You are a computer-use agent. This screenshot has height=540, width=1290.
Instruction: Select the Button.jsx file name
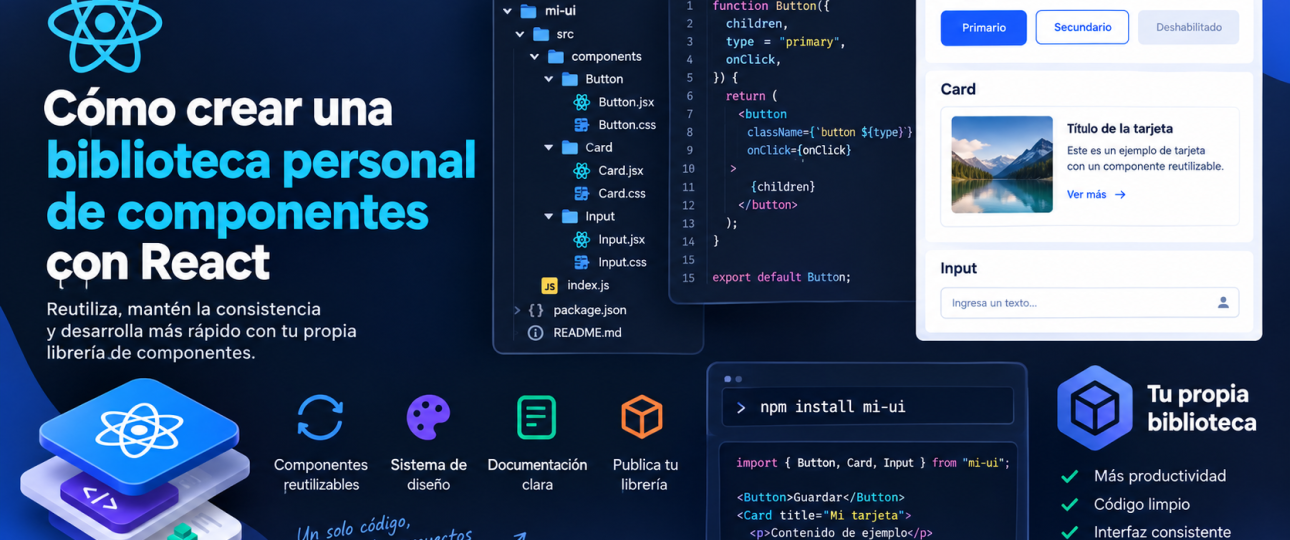click(x=626, y=102)
